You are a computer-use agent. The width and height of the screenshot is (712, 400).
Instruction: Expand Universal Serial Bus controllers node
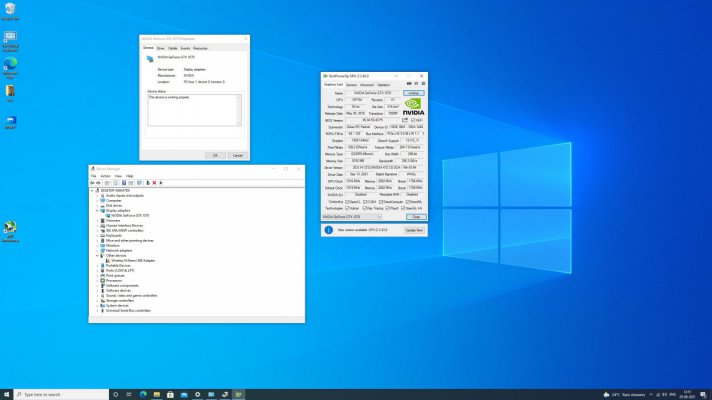coord(97,311)
